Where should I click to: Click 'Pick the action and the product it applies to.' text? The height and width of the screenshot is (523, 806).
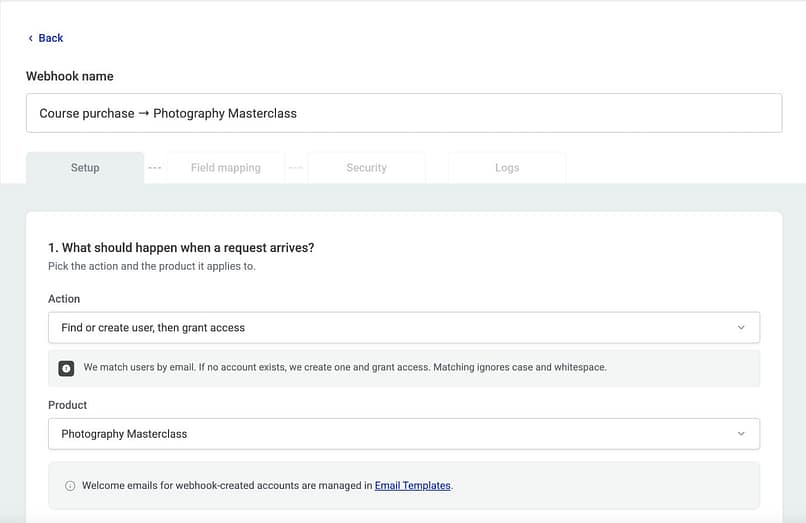pos(152,266)
